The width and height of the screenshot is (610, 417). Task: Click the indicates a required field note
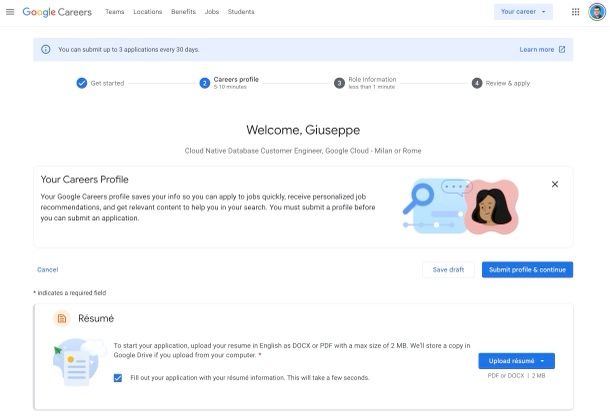pos(70,293)
